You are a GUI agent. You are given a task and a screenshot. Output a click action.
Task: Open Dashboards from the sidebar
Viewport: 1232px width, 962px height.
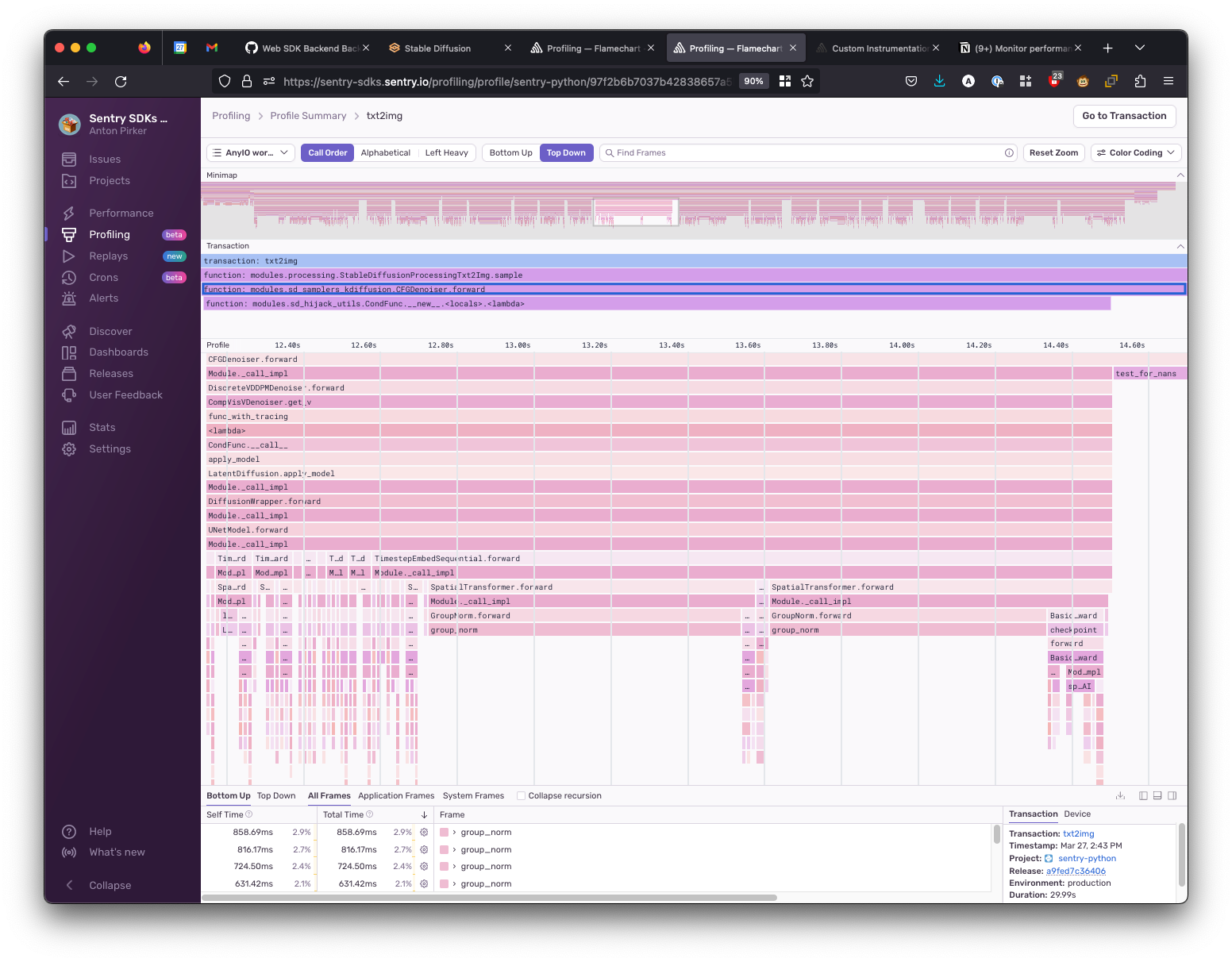(x=119, y=352)
